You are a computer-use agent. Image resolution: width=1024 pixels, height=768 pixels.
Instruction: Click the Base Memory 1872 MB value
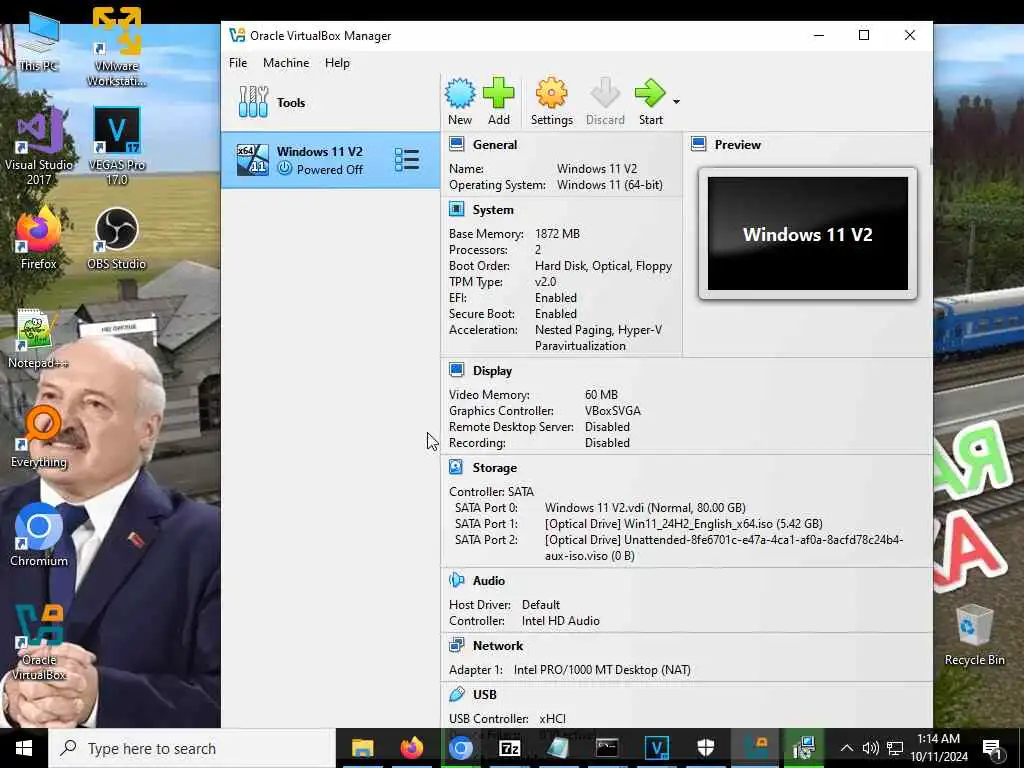(x=557, y=234)
